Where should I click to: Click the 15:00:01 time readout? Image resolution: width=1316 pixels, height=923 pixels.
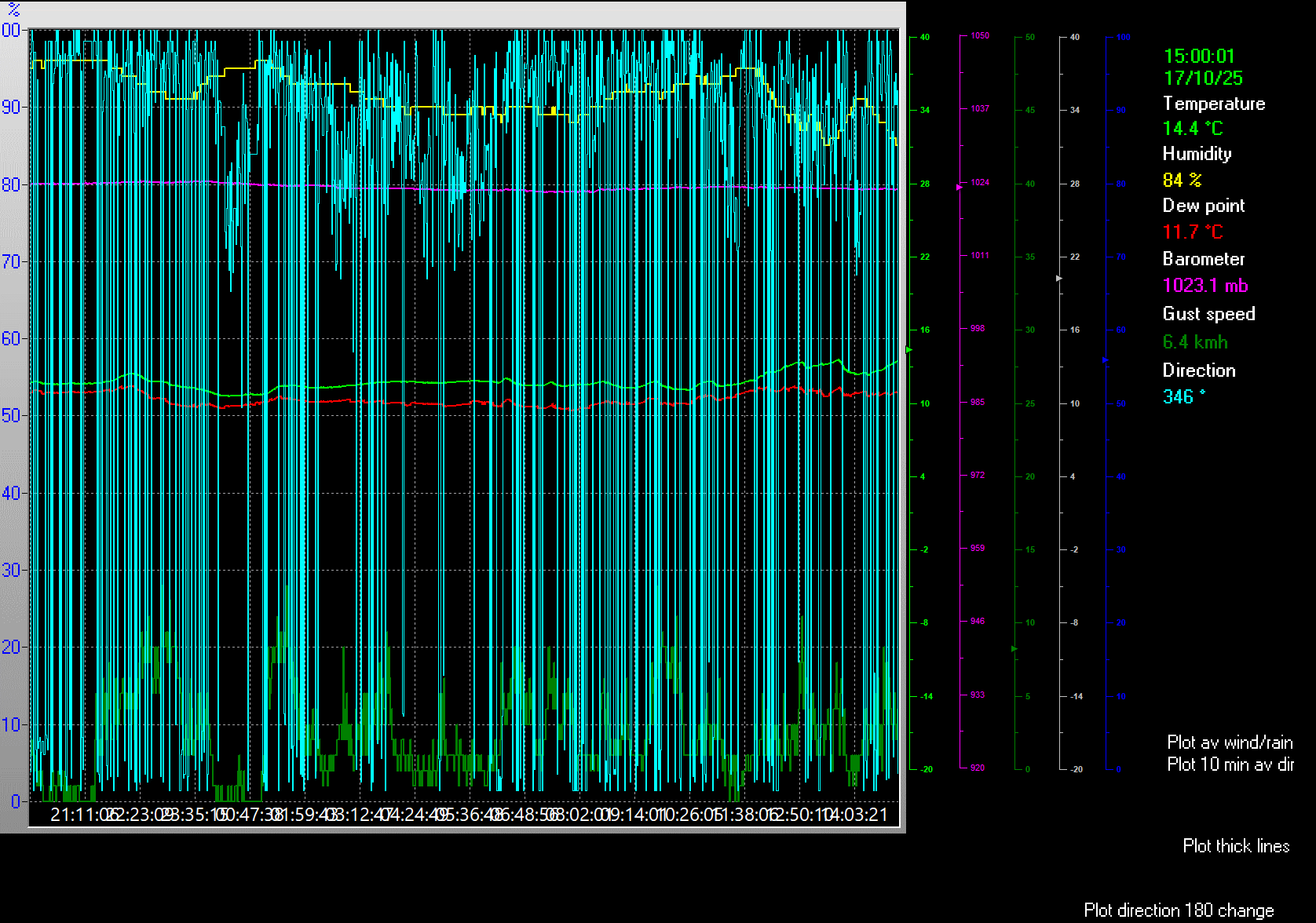[x=1199, y=57]
